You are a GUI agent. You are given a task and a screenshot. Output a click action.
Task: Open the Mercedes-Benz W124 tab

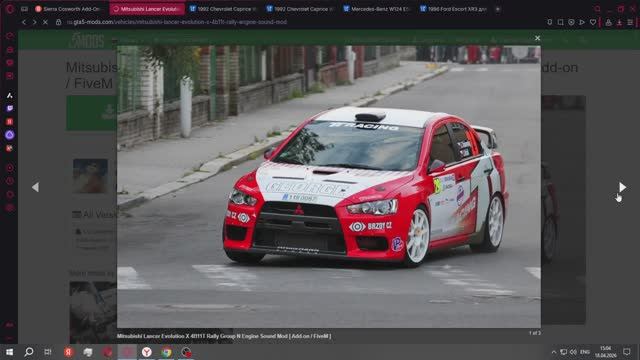pyautogui.click(x=377, y=9)
